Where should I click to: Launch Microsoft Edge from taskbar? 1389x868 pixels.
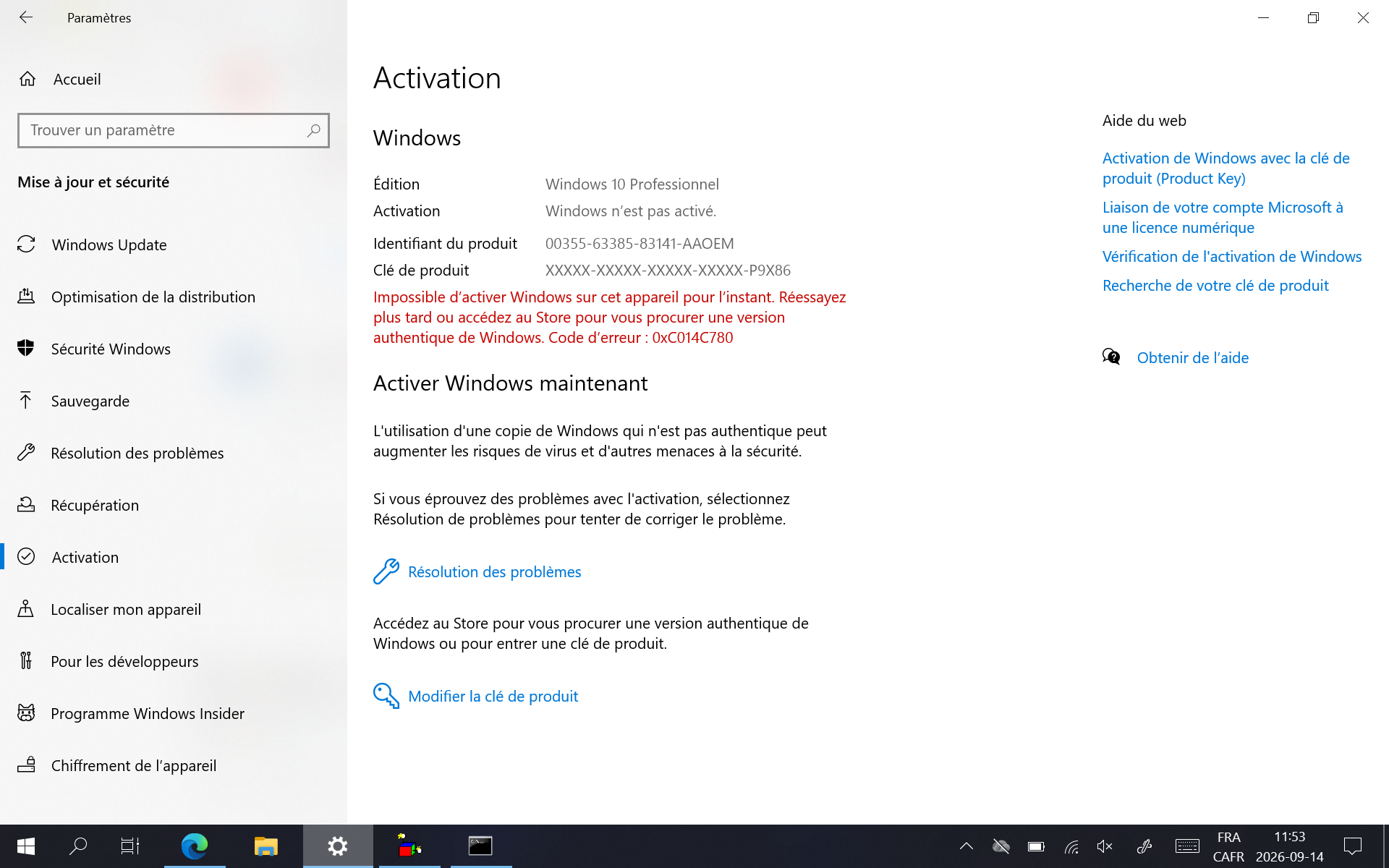195,846
